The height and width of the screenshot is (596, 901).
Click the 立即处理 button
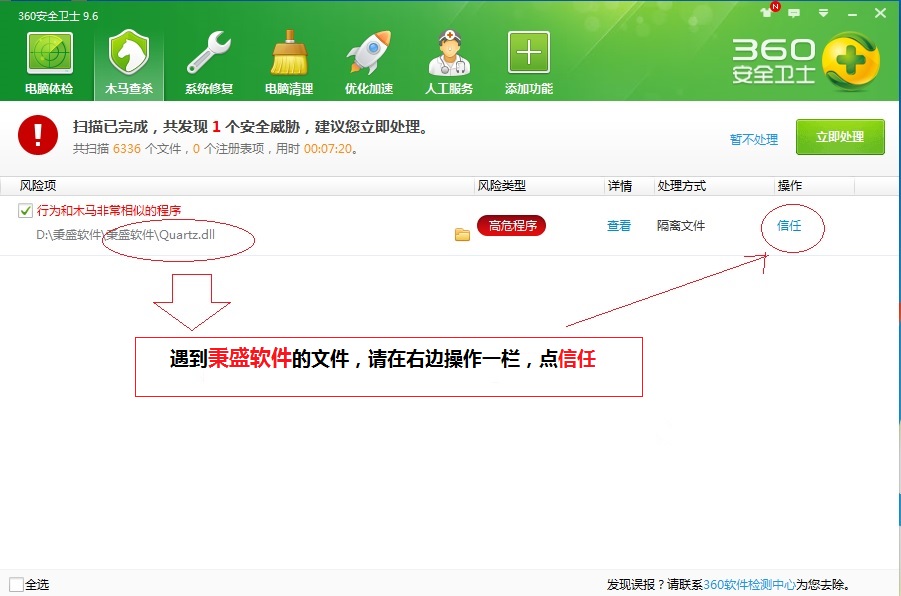click(840, 137)
